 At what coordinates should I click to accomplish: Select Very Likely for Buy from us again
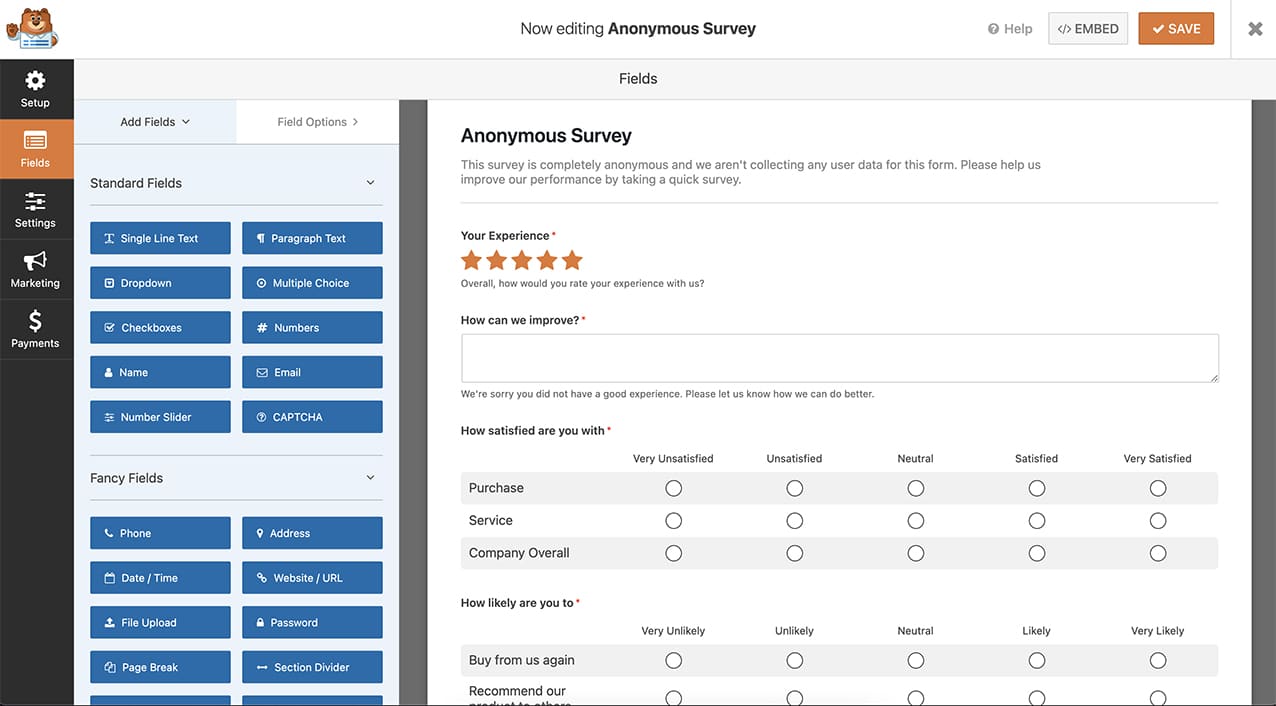pyautogui.click(x=1157, y=660)
